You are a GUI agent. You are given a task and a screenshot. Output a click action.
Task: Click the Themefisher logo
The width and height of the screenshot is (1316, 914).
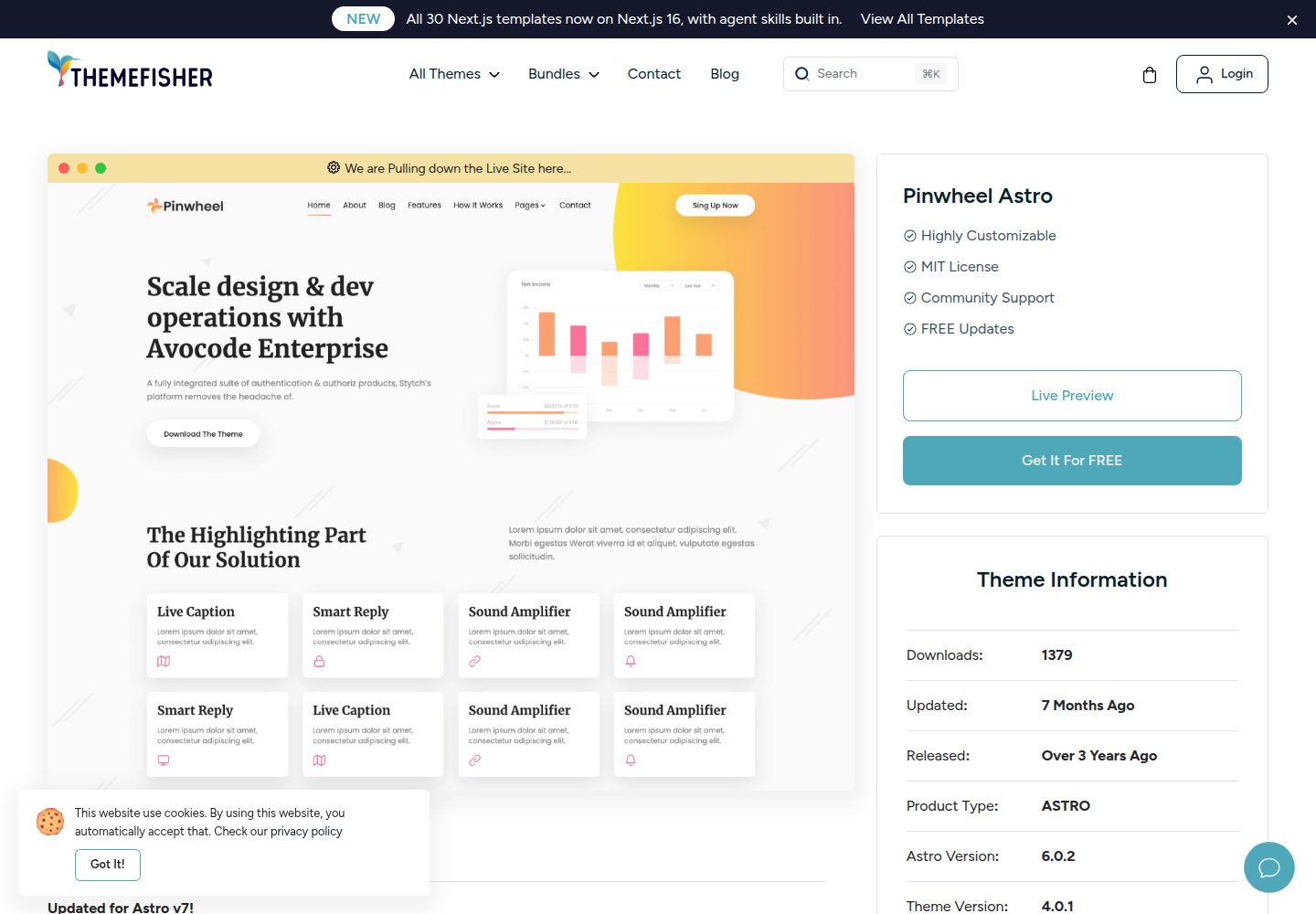tap(130, 70)
